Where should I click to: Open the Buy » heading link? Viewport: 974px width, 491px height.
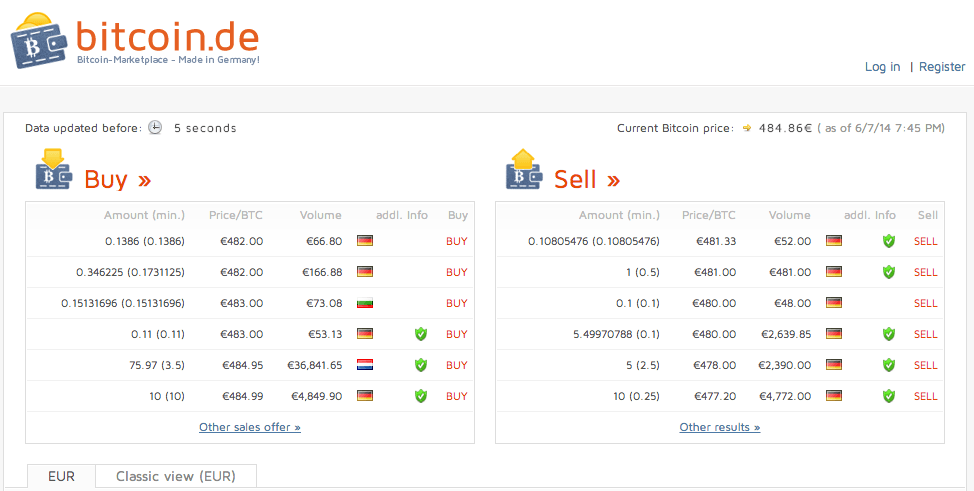click(118, 179)
